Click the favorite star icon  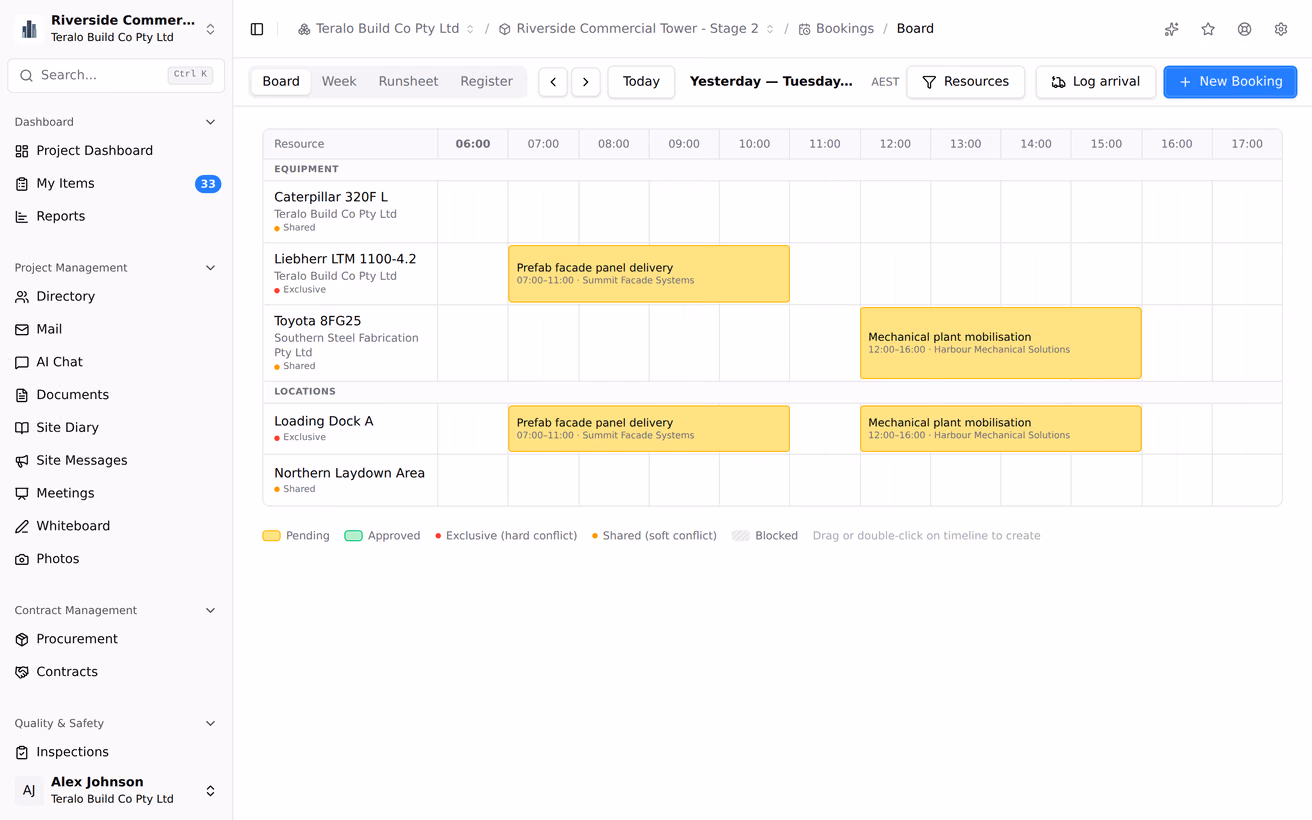pos(1208,29)
